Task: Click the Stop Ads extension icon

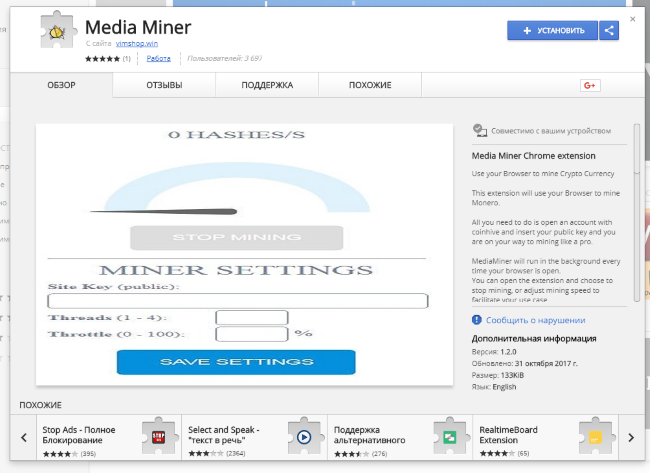Action: pos(157,437)
